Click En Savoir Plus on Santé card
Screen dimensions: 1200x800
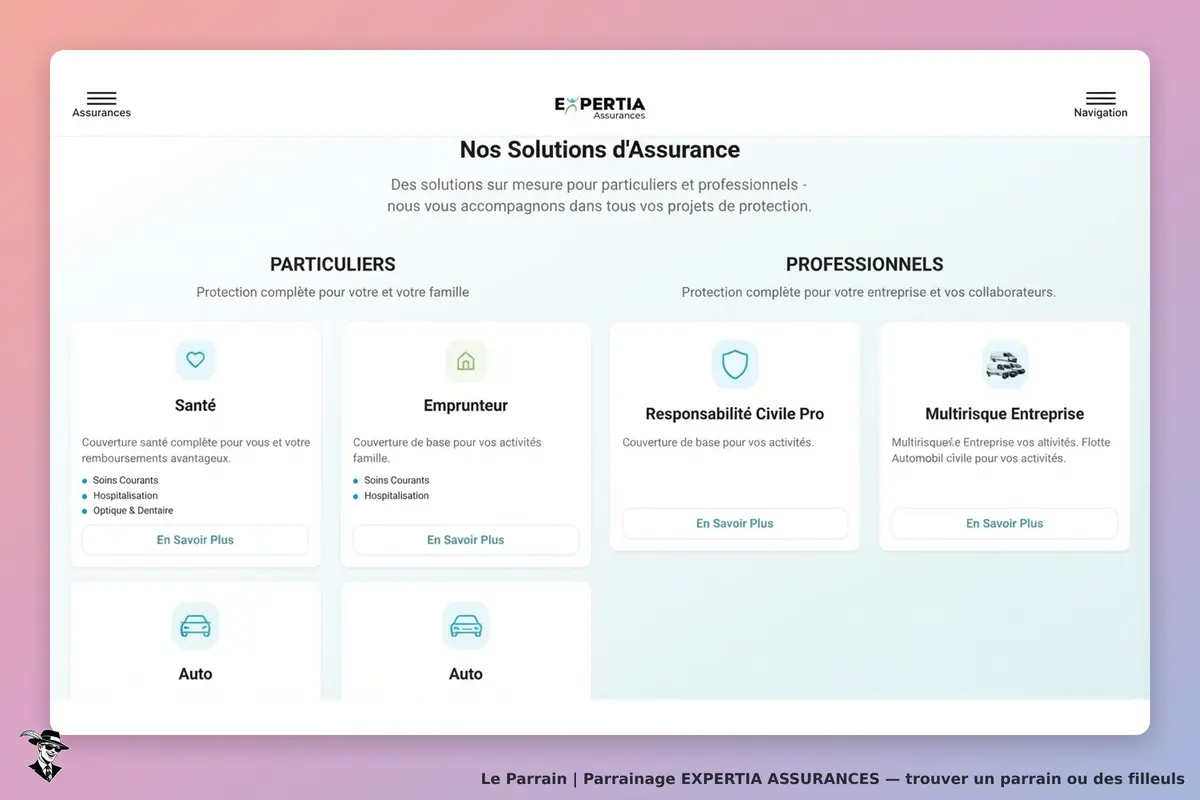[x=195, y=540]
